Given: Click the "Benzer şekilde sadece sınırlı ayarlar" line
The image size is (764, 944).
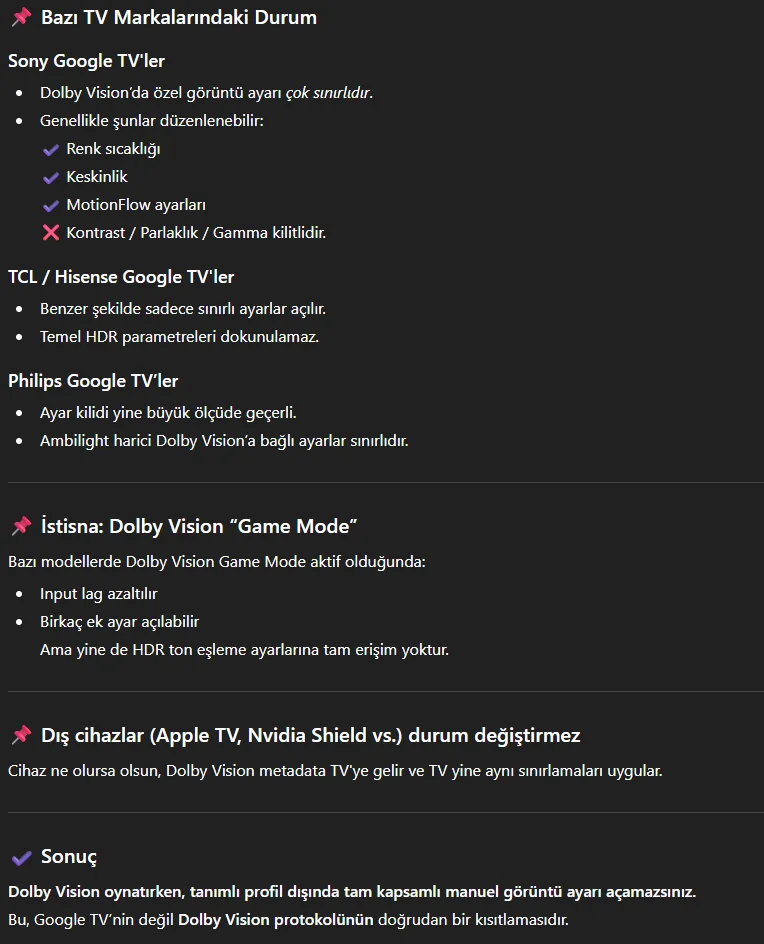Looking at the screenshot, I should (x=183, y=309).
